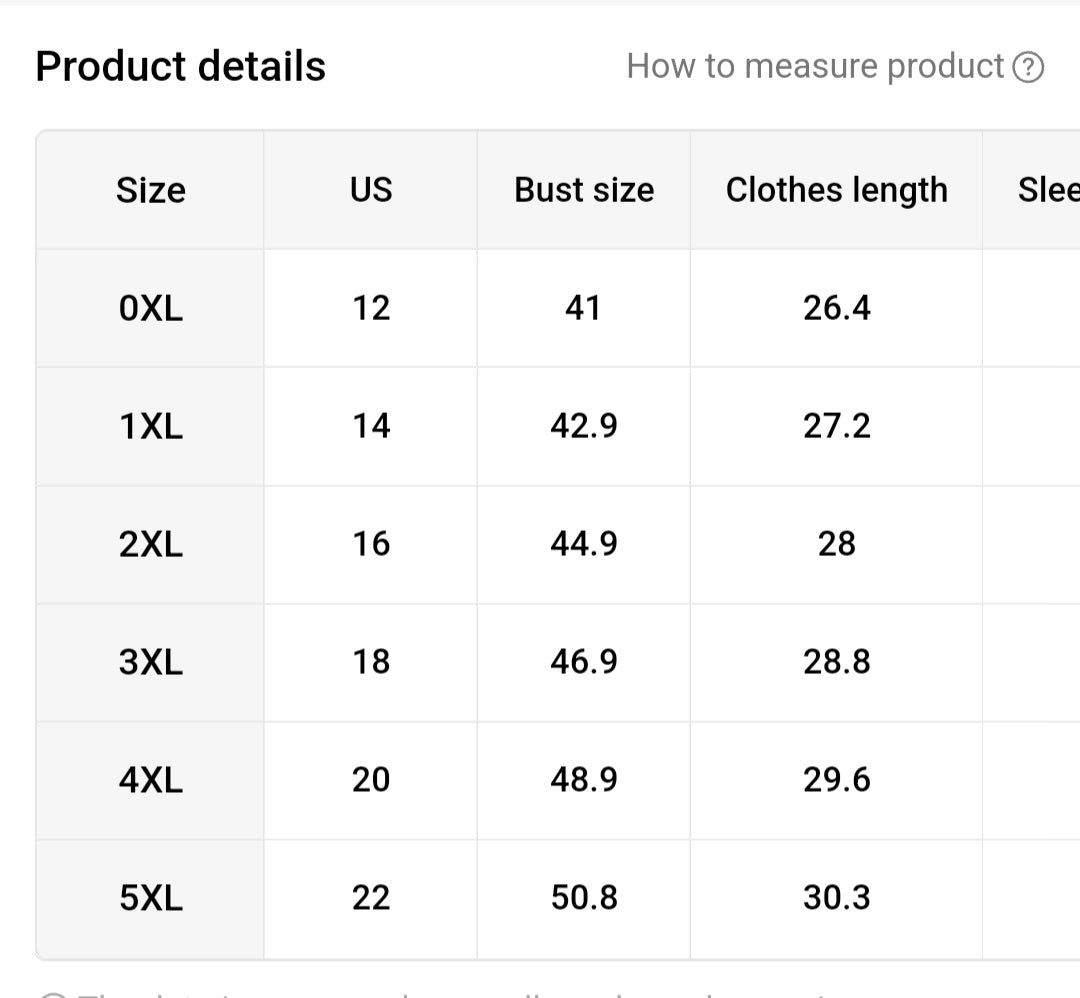Screen dimensions: 1080x998
Task: Click the Clothes length column header
Action: tap(836, 189)
